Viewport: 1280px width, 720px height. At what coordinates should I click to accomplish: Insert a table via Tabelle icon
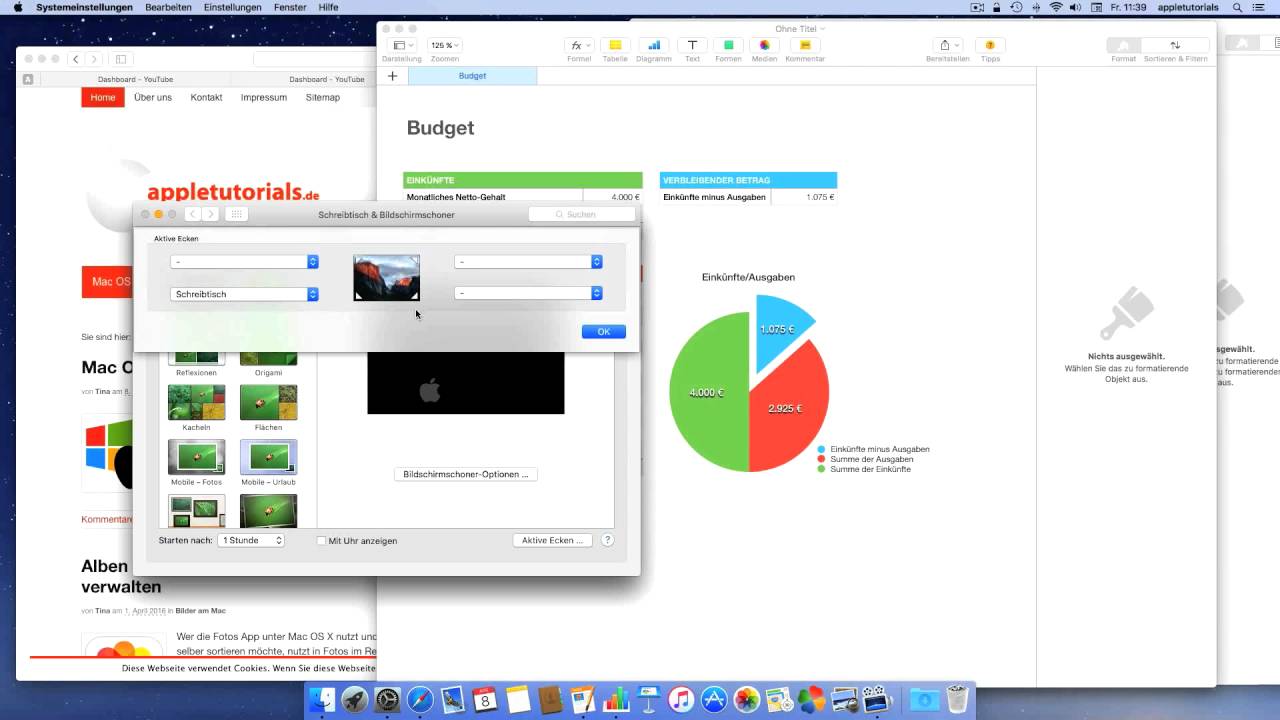[615, 46]
